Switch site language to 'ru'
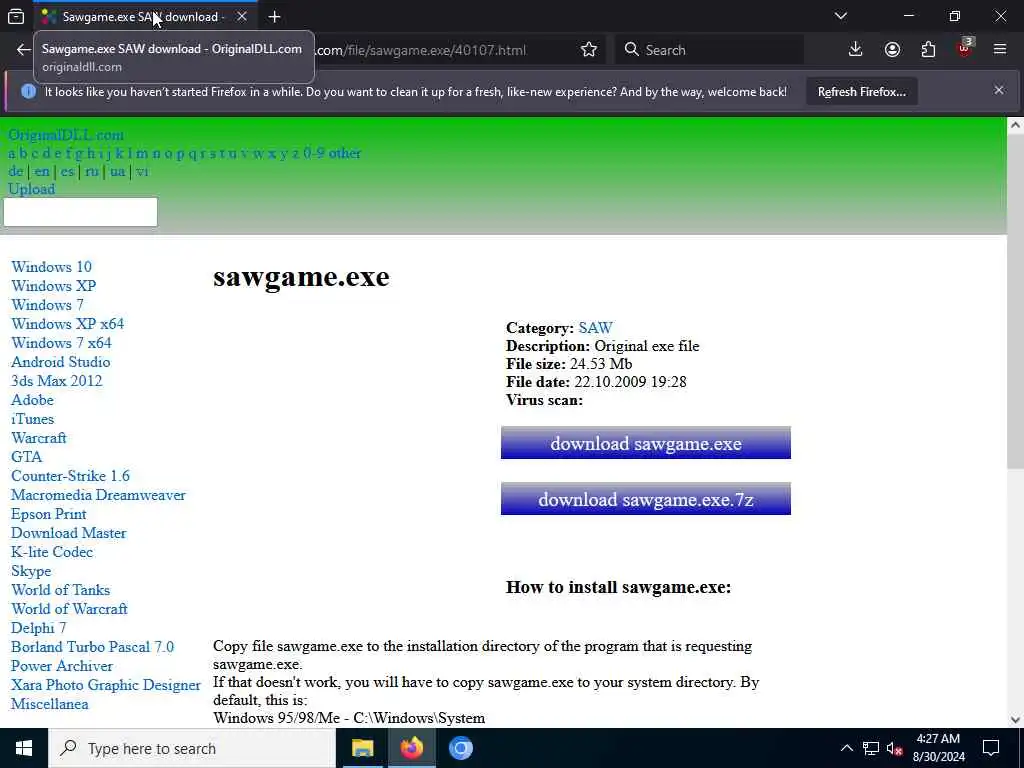This screenshot has width=1024, height=768. pos(92,171)
